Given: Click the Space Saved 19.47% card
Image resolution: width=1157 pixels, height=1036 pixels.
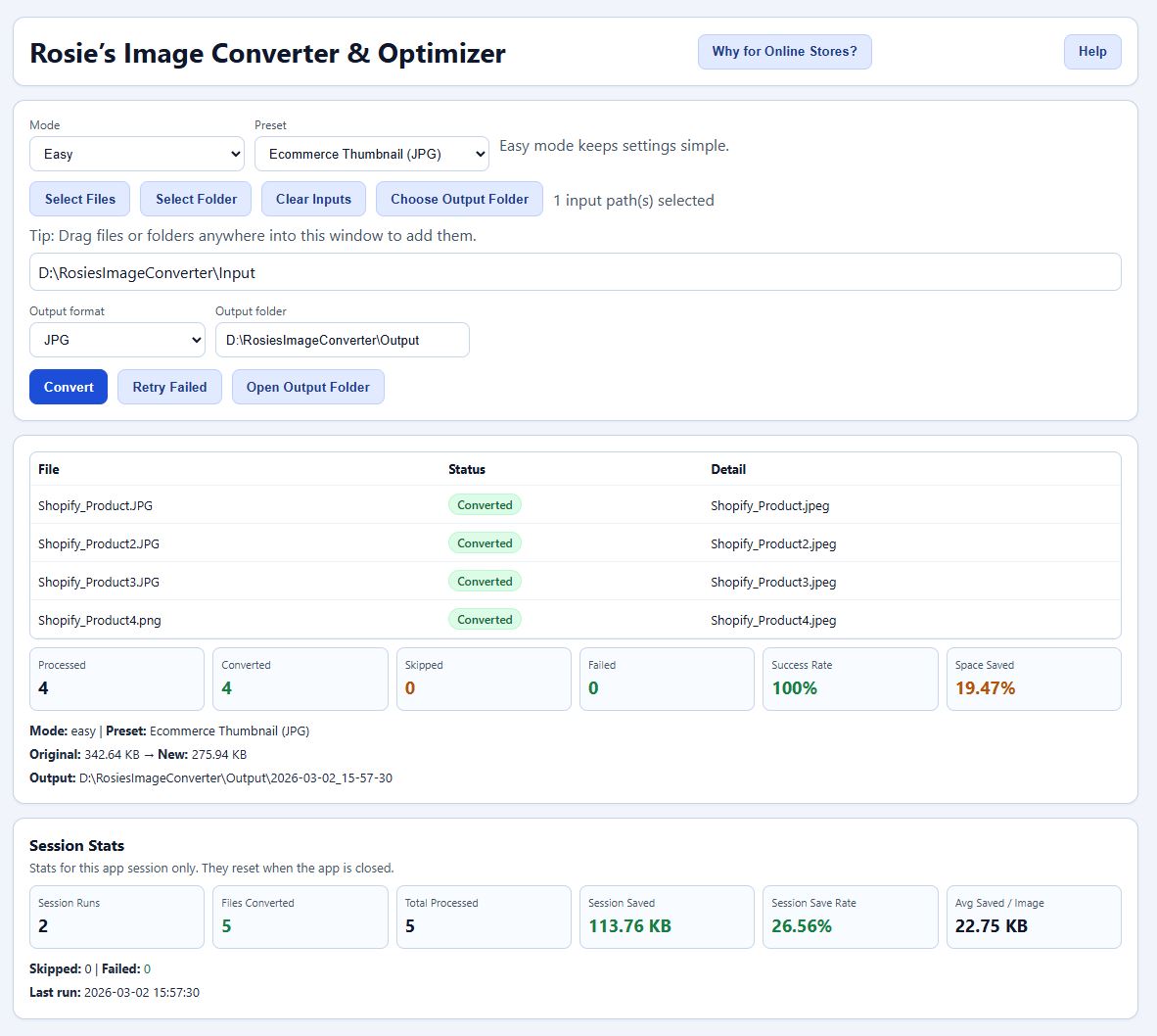Looking at the screenshot, I should point(1034,679).
